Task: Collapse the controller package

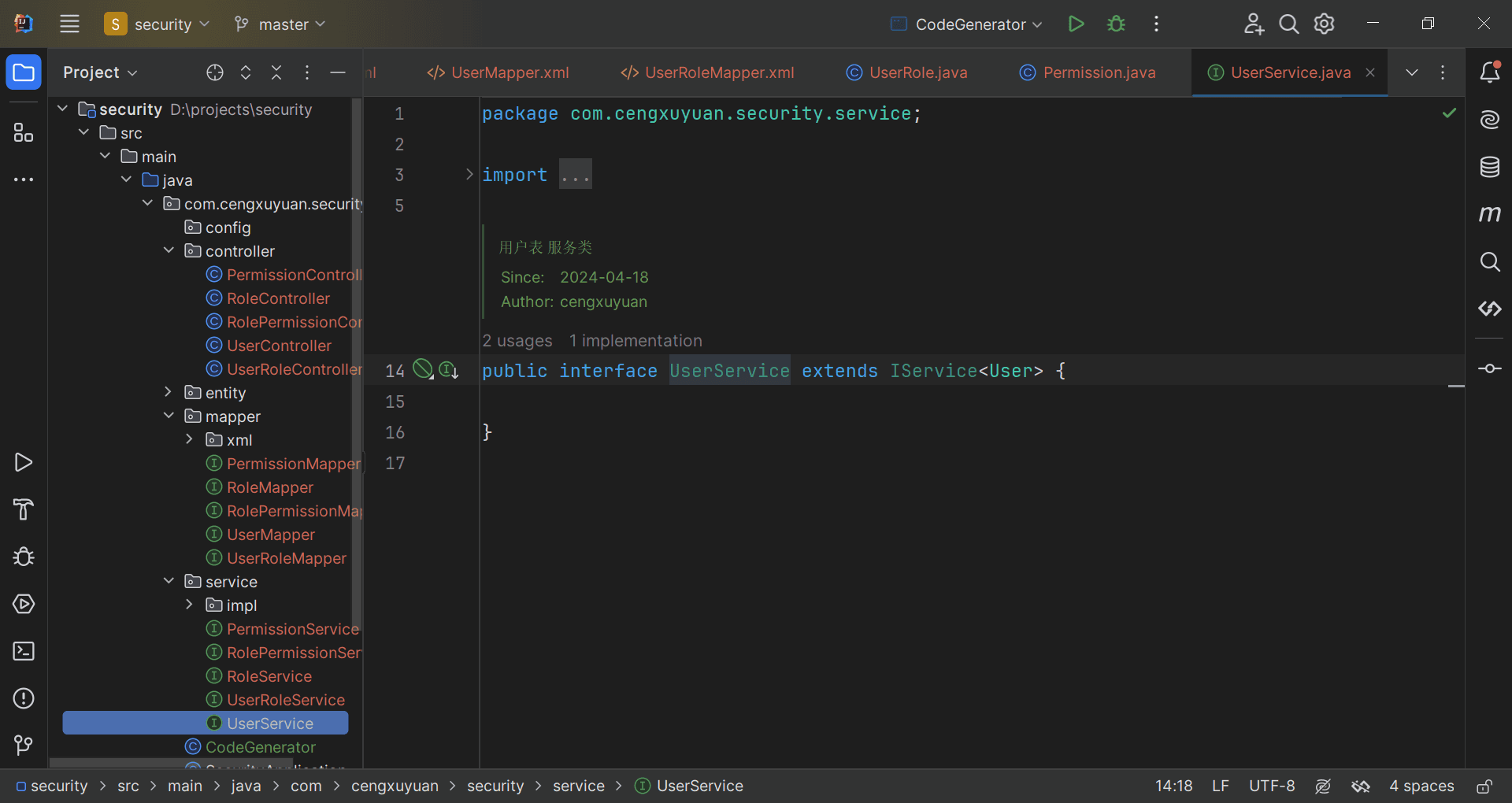Action: tap(168, 250)
